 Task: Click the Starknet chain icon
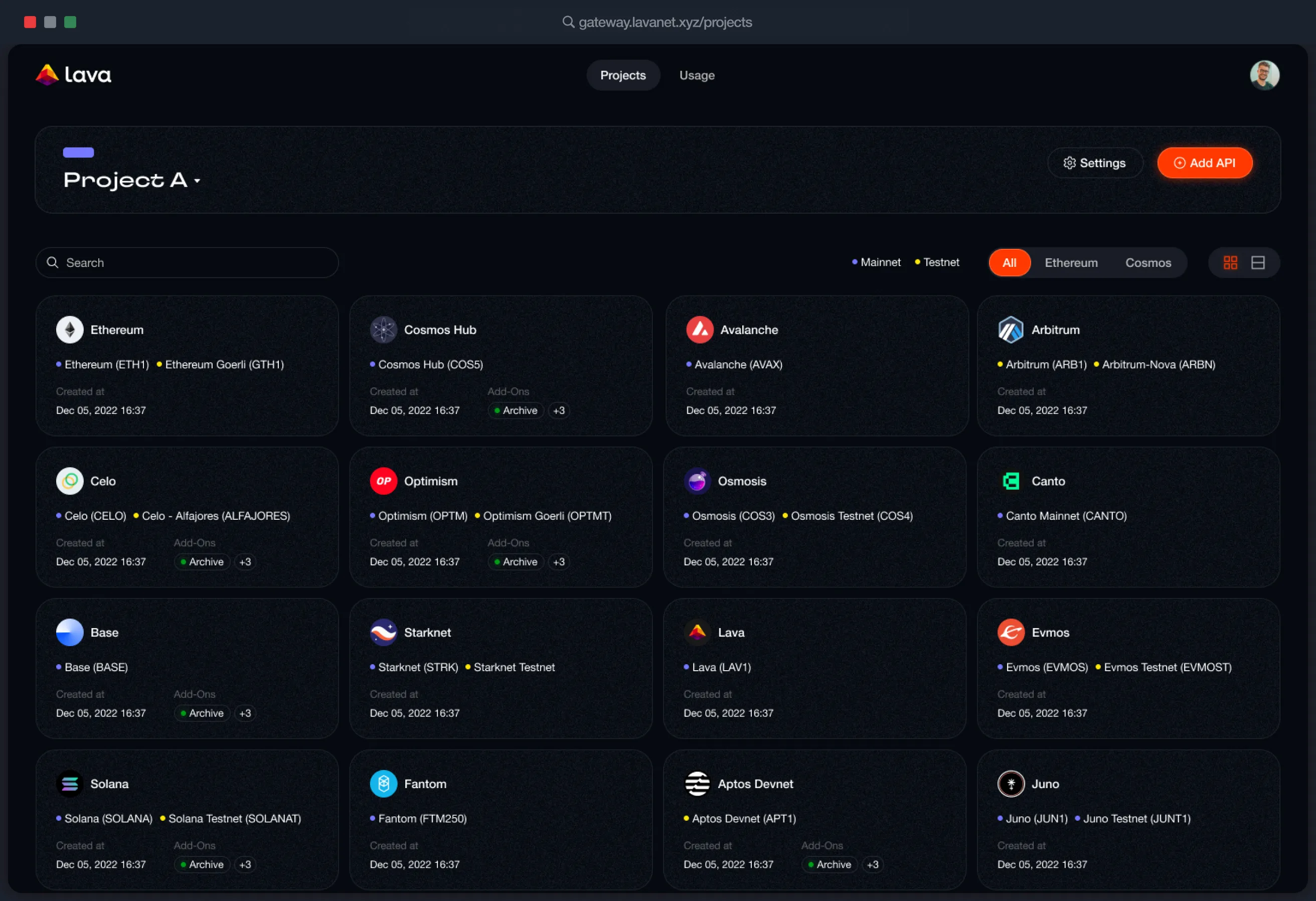click(x=383, y=633)
